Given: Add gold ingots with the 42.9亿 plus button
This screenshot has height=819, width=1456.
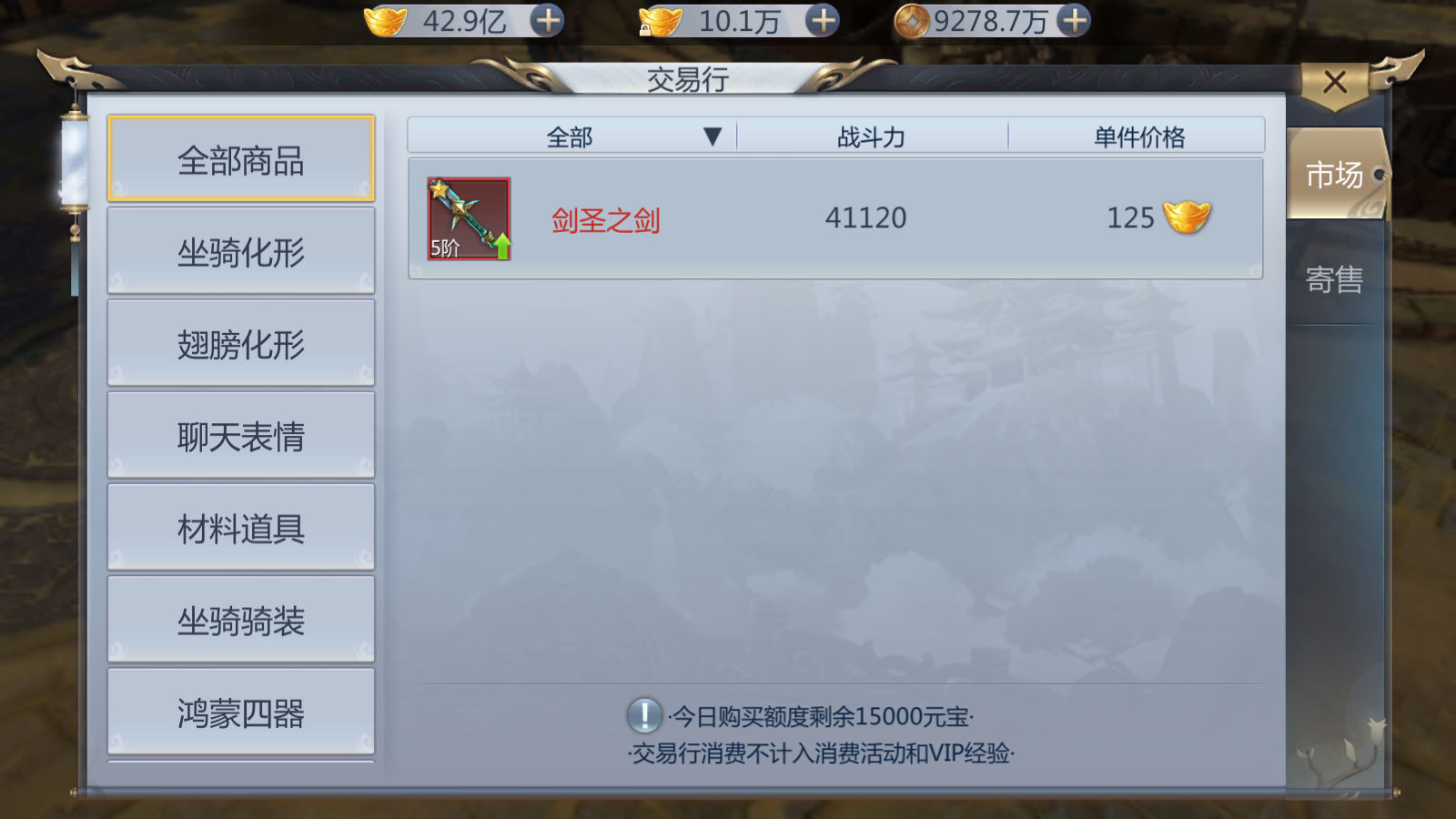Looking at the screenshot, I should [x=547, y=20].
